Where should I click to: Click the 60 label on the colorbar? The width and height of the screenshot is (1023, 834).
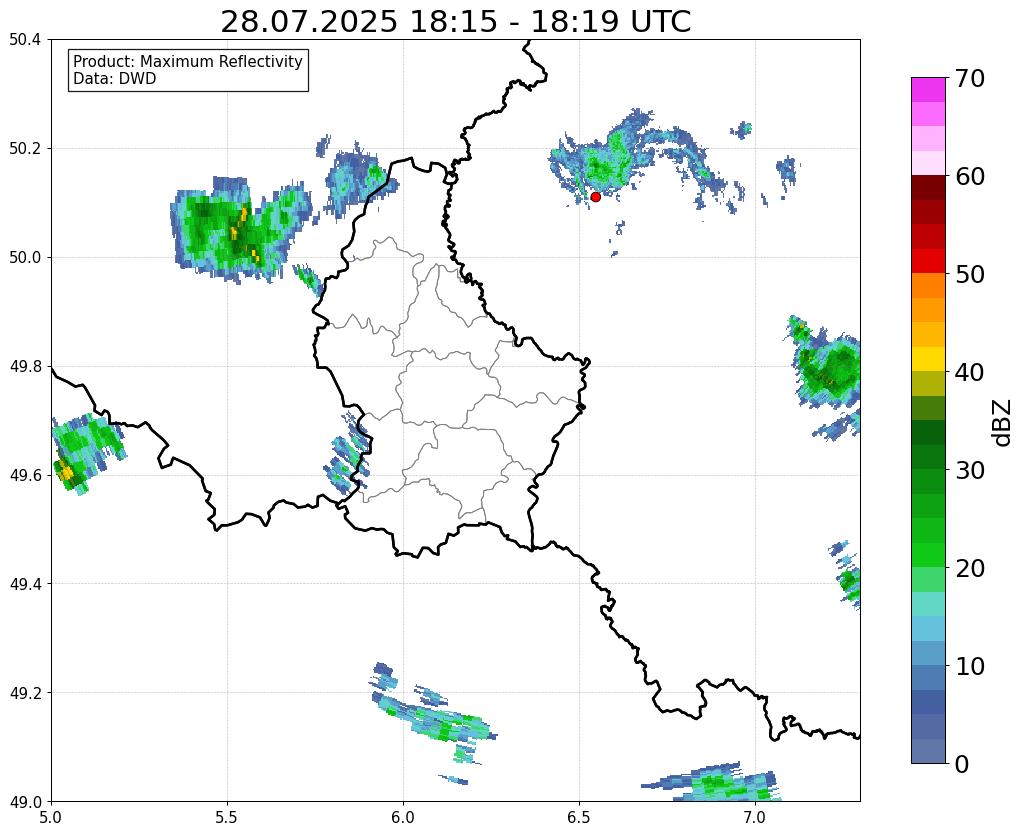[x=969, y=176]
